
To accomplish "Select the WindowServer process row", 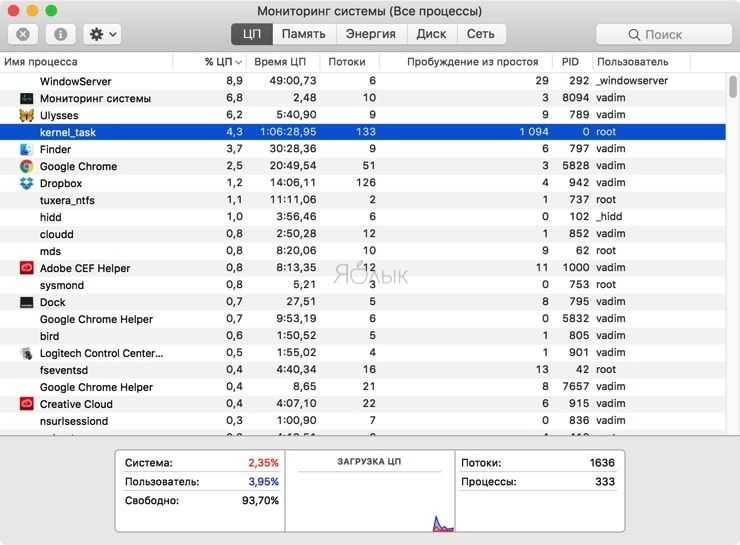I will [x=362, y=81].
